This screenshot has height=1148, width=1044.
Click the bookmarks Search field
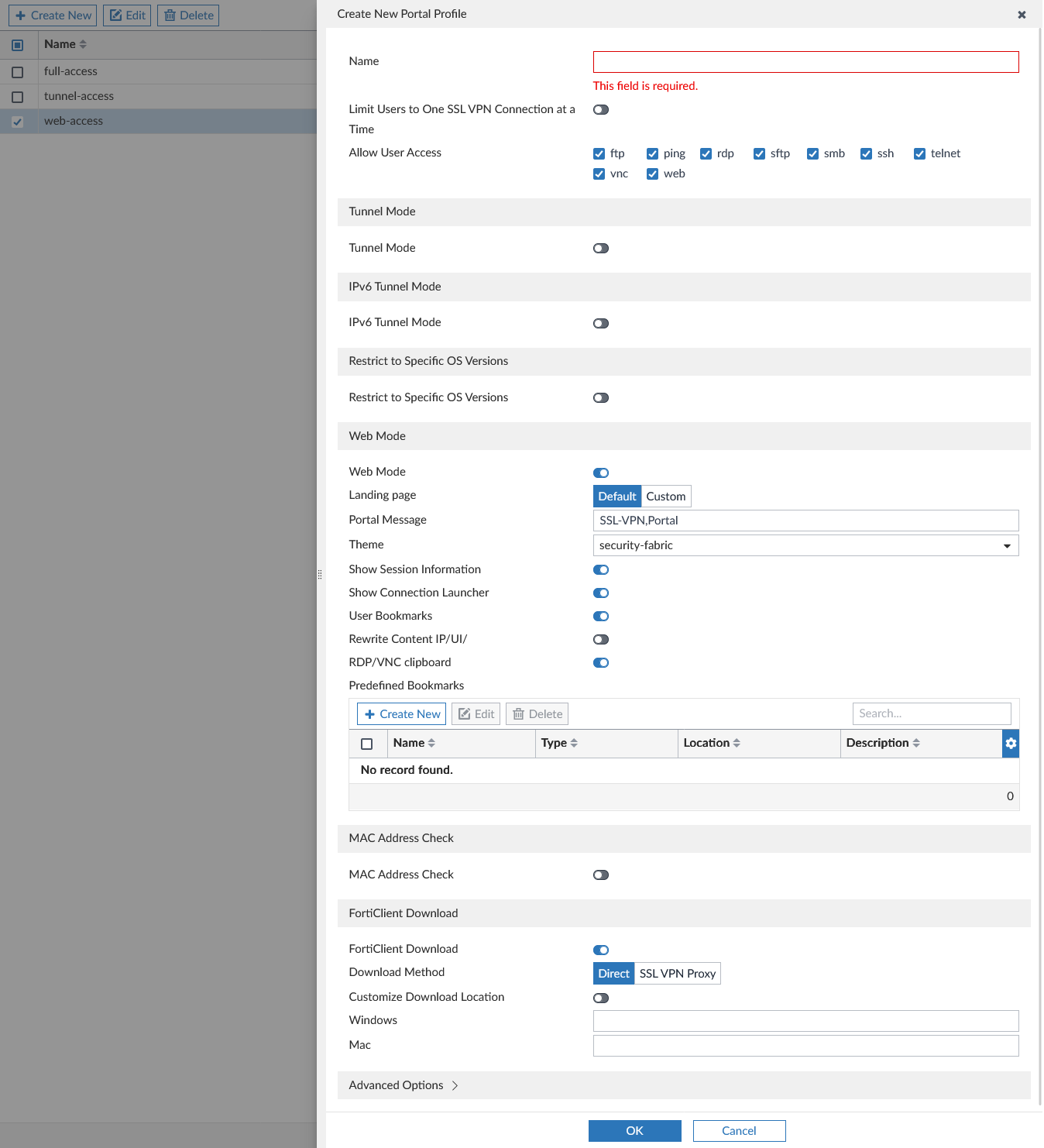point(931,713)
